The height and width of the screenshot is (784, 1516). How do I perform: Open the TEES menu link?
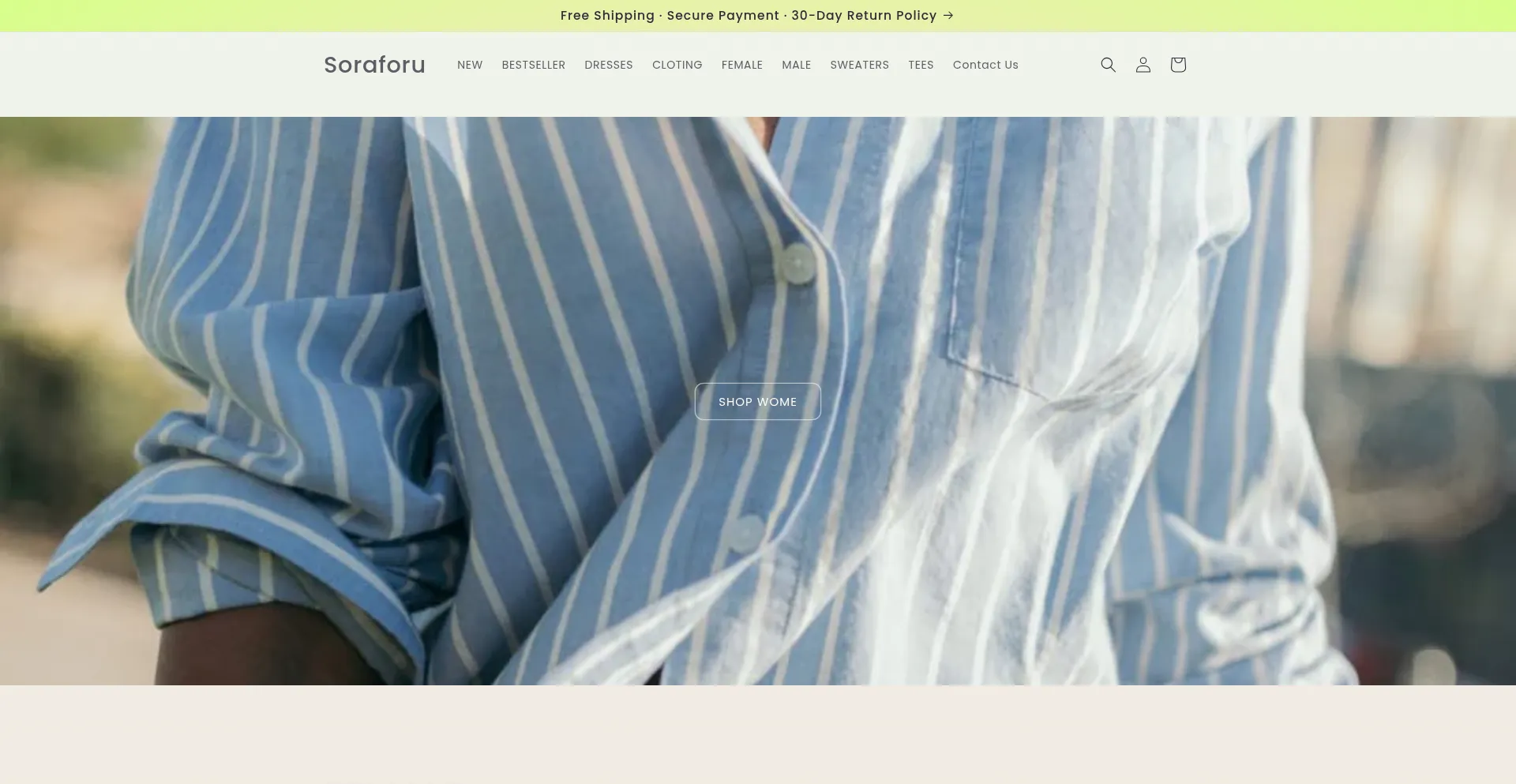pyautogui.click(x=921, y=65)
